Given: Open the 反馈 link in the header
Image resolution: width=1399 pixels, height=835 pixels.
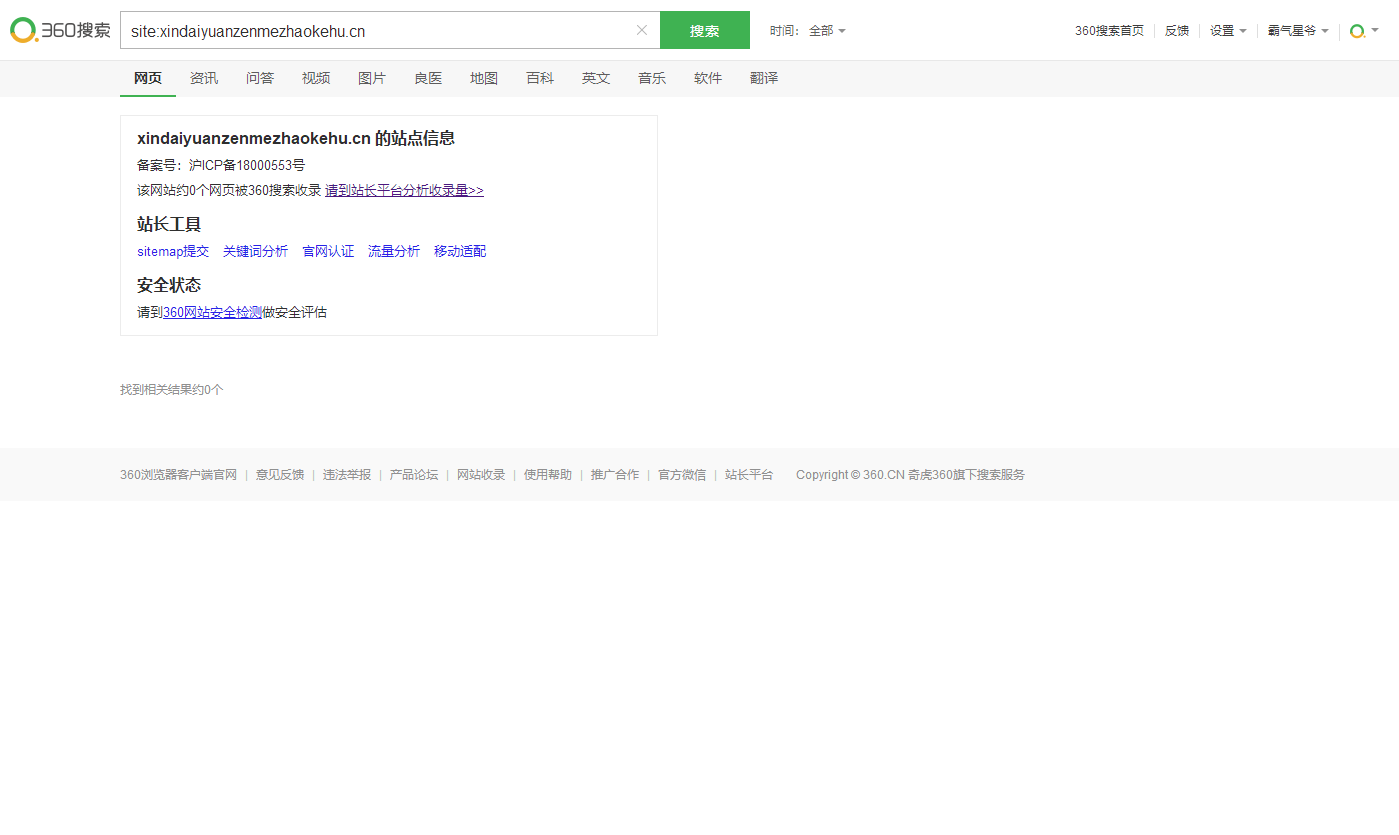Looking at the screenshot, I should click(1177, 31).
